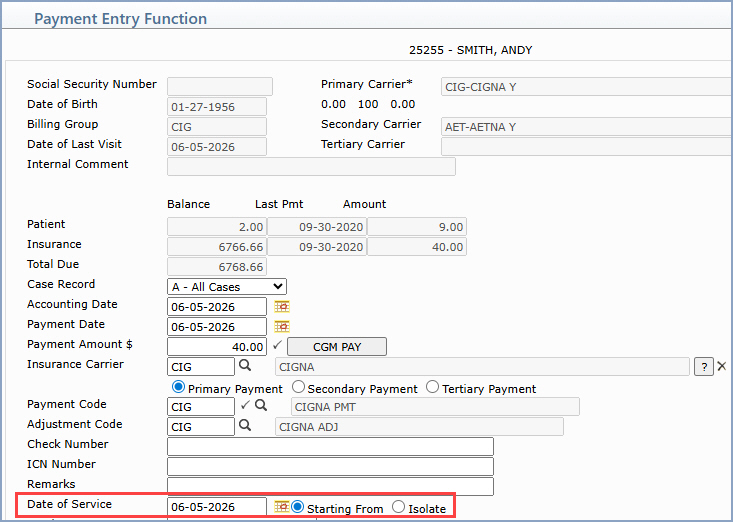Click the Internal Comment field
Viewport: 733px width, 522px height.
pyautogui.click(x=311, y=166)
